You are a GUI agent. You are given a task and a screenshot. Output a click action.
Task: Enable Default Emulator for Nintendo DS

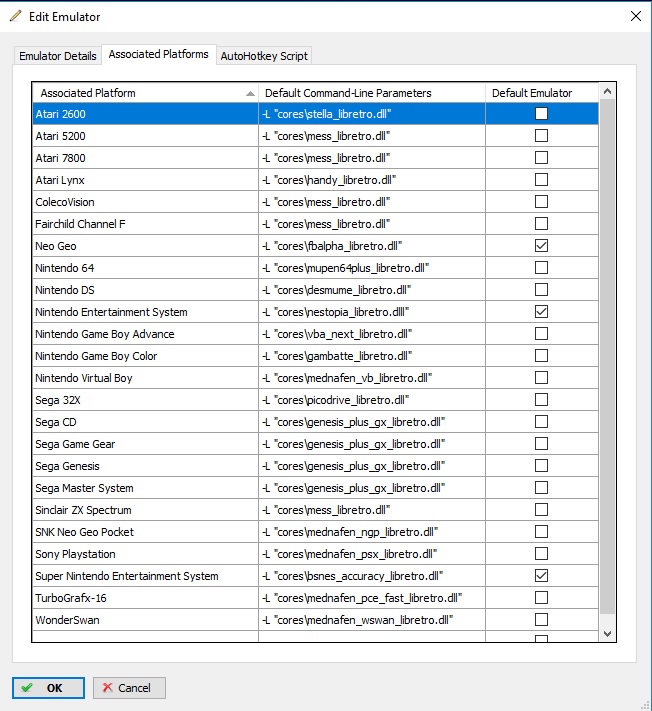click(x=541, y=290)
